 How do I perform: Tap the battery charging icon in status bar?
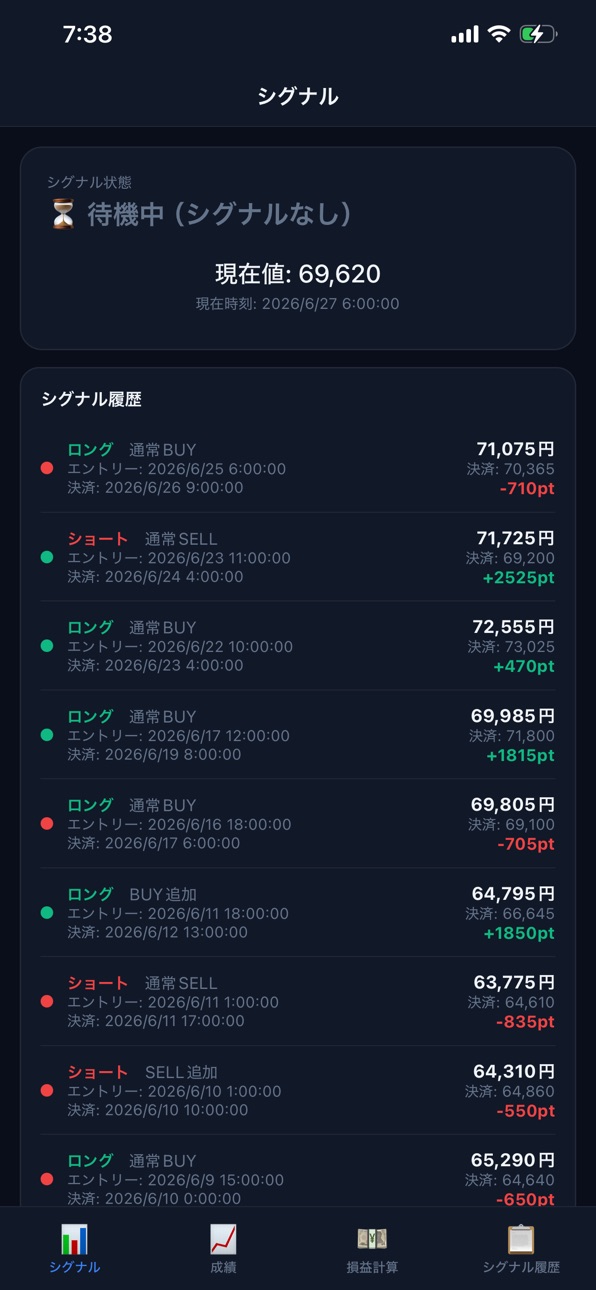538,34
